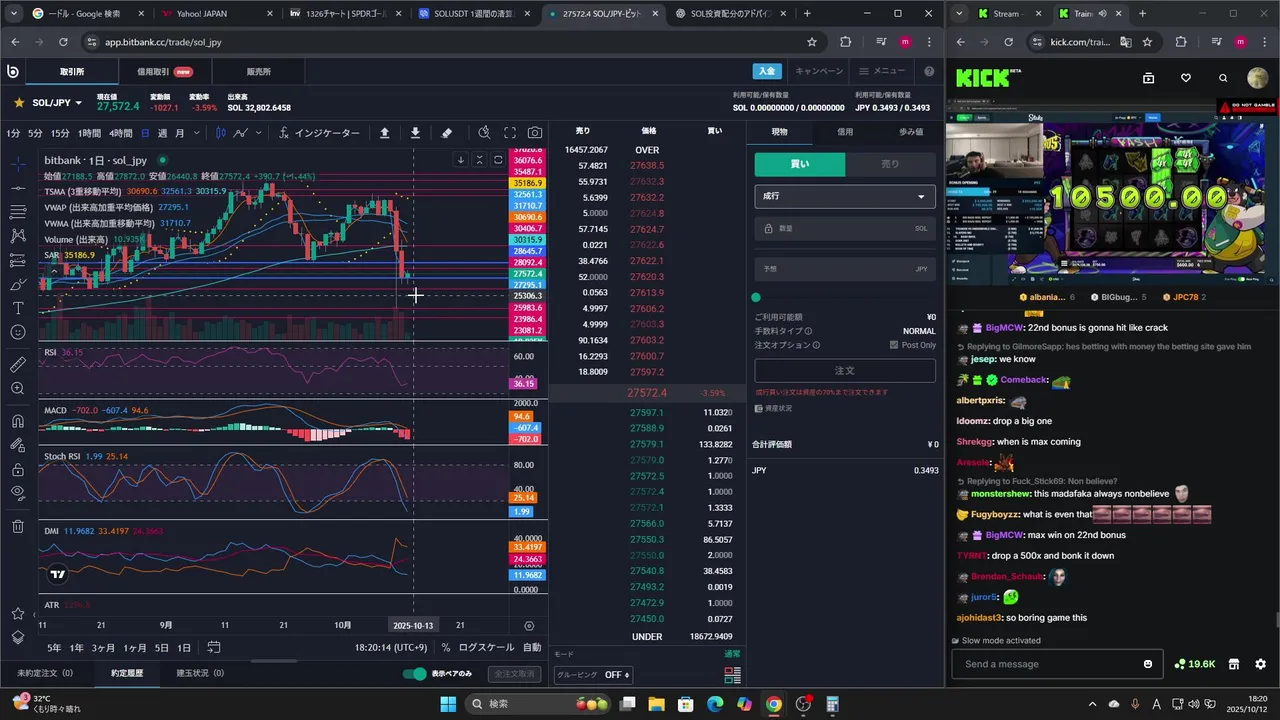Image resolution: width=1280 pixels, height=720 pixels.
Task: Open the グルーピング OFF dropdown
Action: [594, 675]
